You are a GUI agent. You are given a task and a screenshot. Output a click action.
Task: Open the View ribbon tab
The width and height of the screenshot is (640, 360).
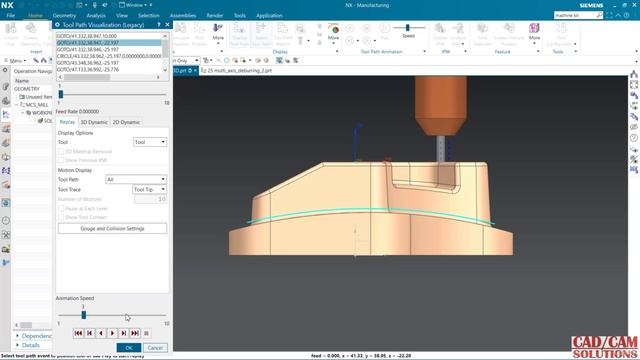pyautogui.click(x=122, y=16)
